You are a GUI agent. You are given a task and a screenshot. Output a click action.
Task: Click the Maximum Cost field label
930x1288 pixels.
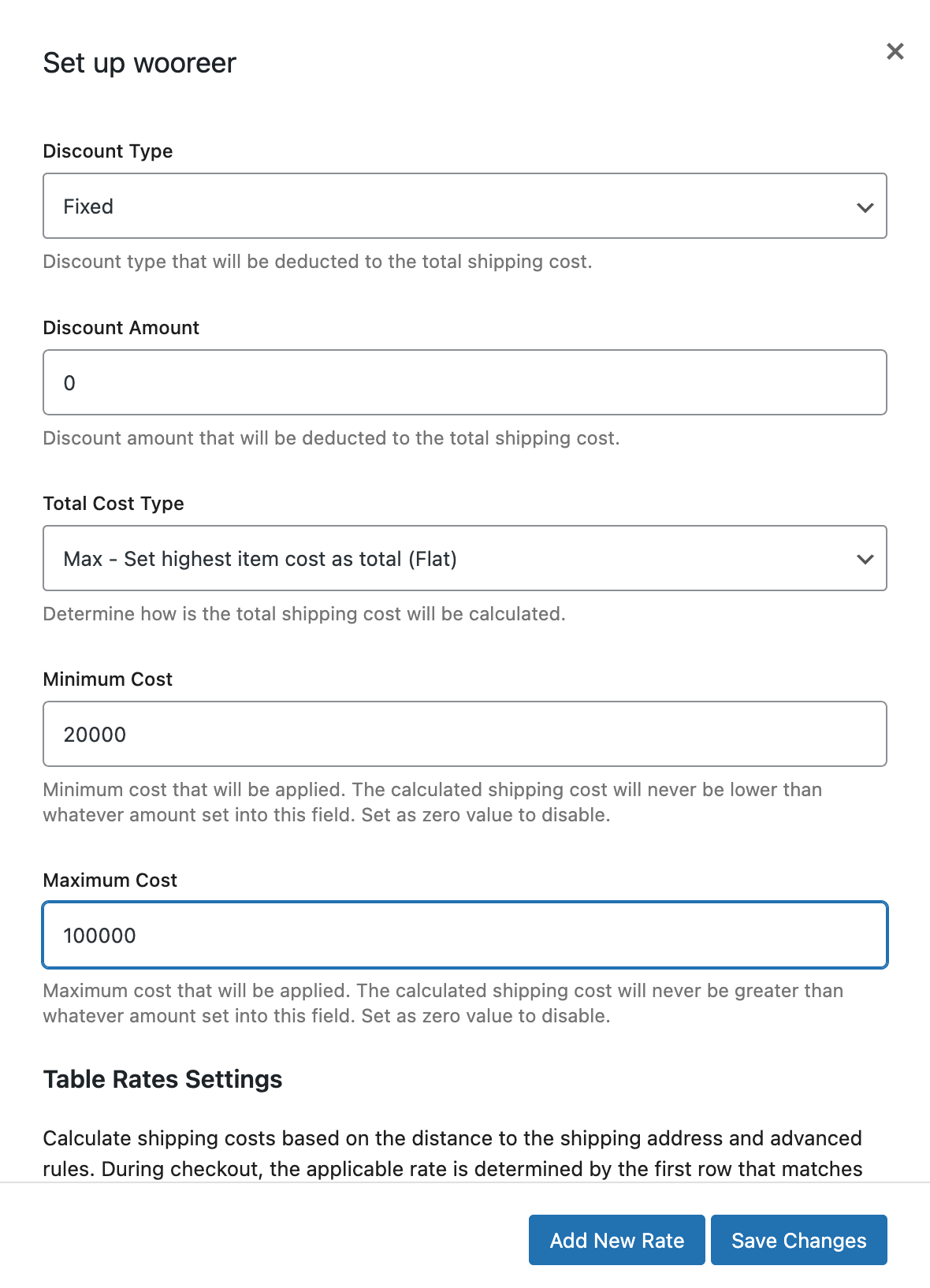tap(110, 880)
